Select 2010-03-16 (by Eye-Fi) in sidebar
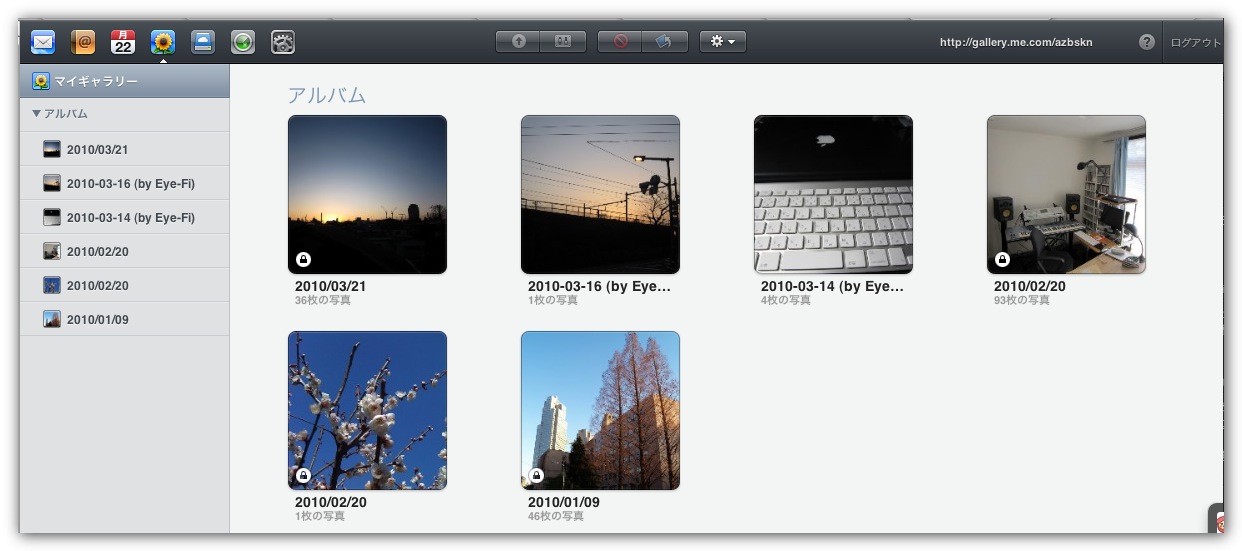 click(130, 184)
